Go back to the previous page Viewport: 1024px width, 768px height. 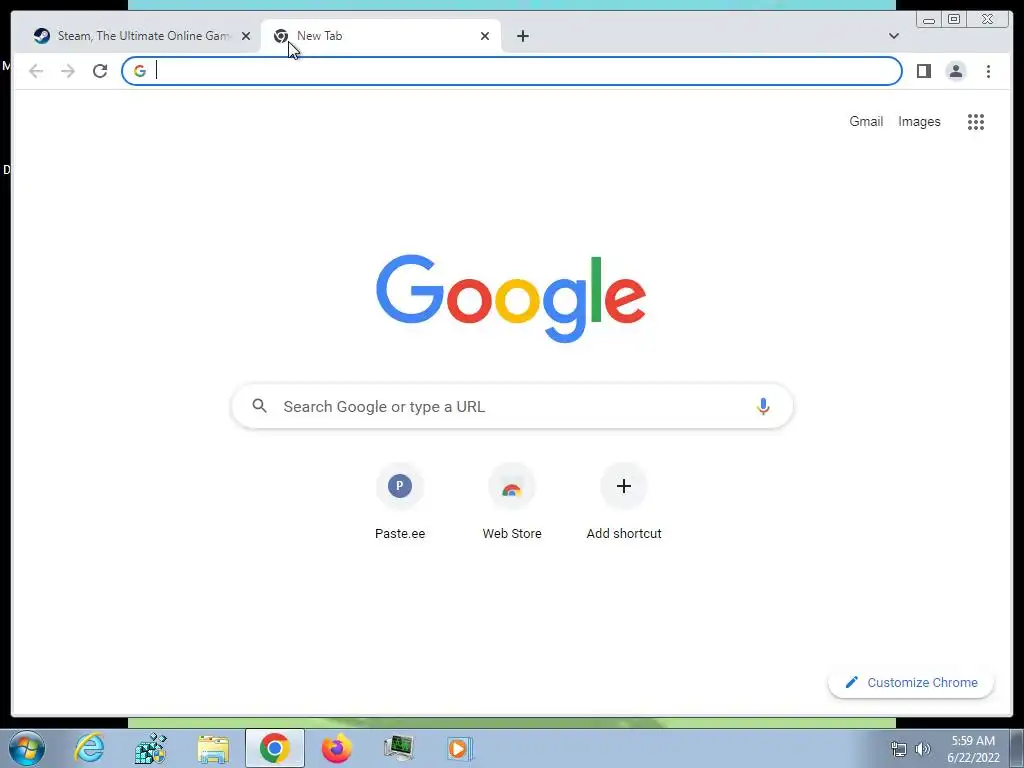click(36, 71)
